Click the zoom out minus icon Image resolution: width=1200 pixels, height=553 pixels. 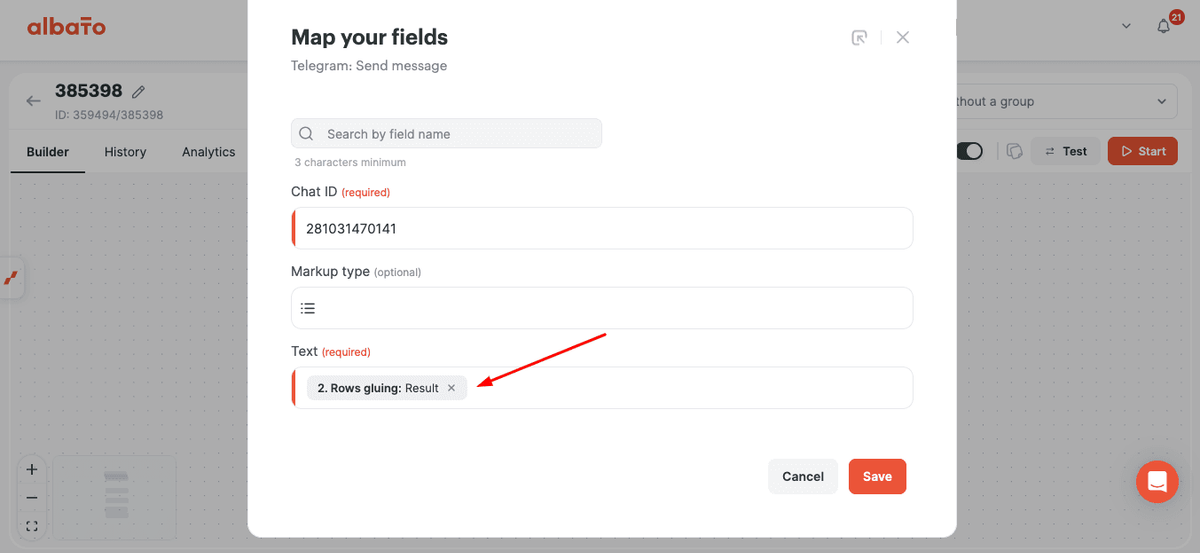[x=32, y=497]
